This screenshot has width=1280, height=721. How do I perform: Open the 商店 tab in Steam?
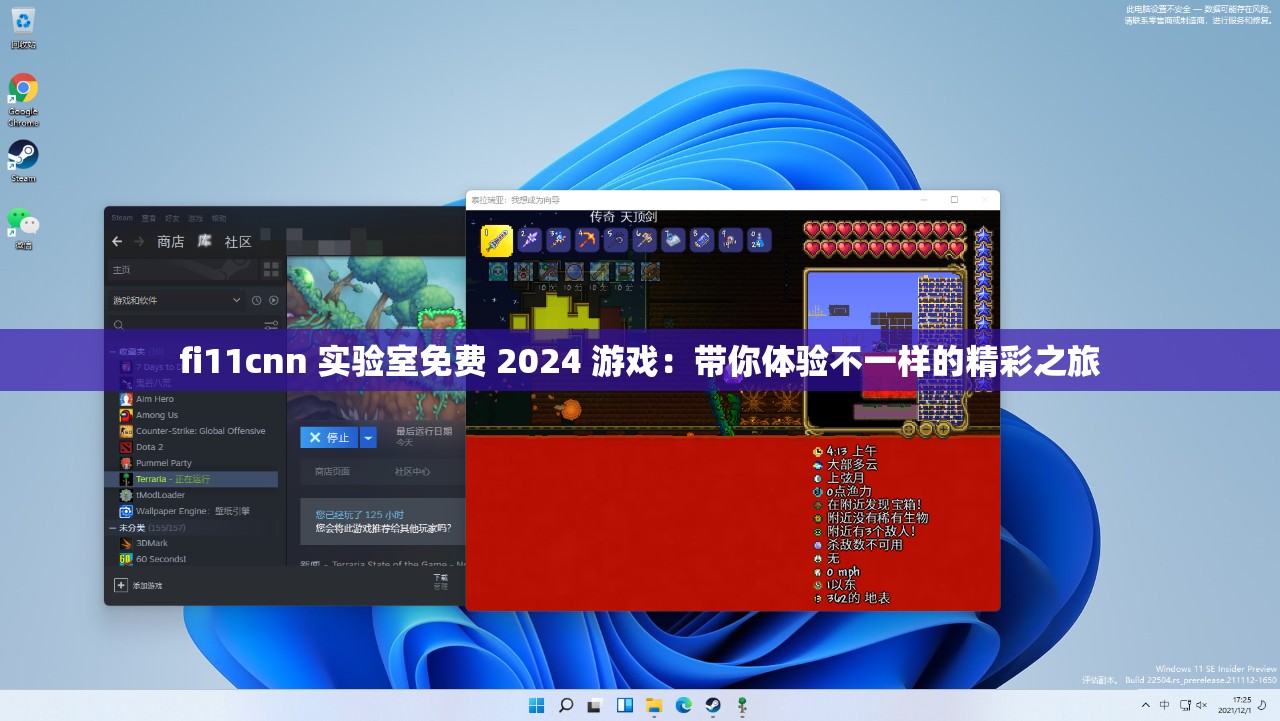click(171, 241)
